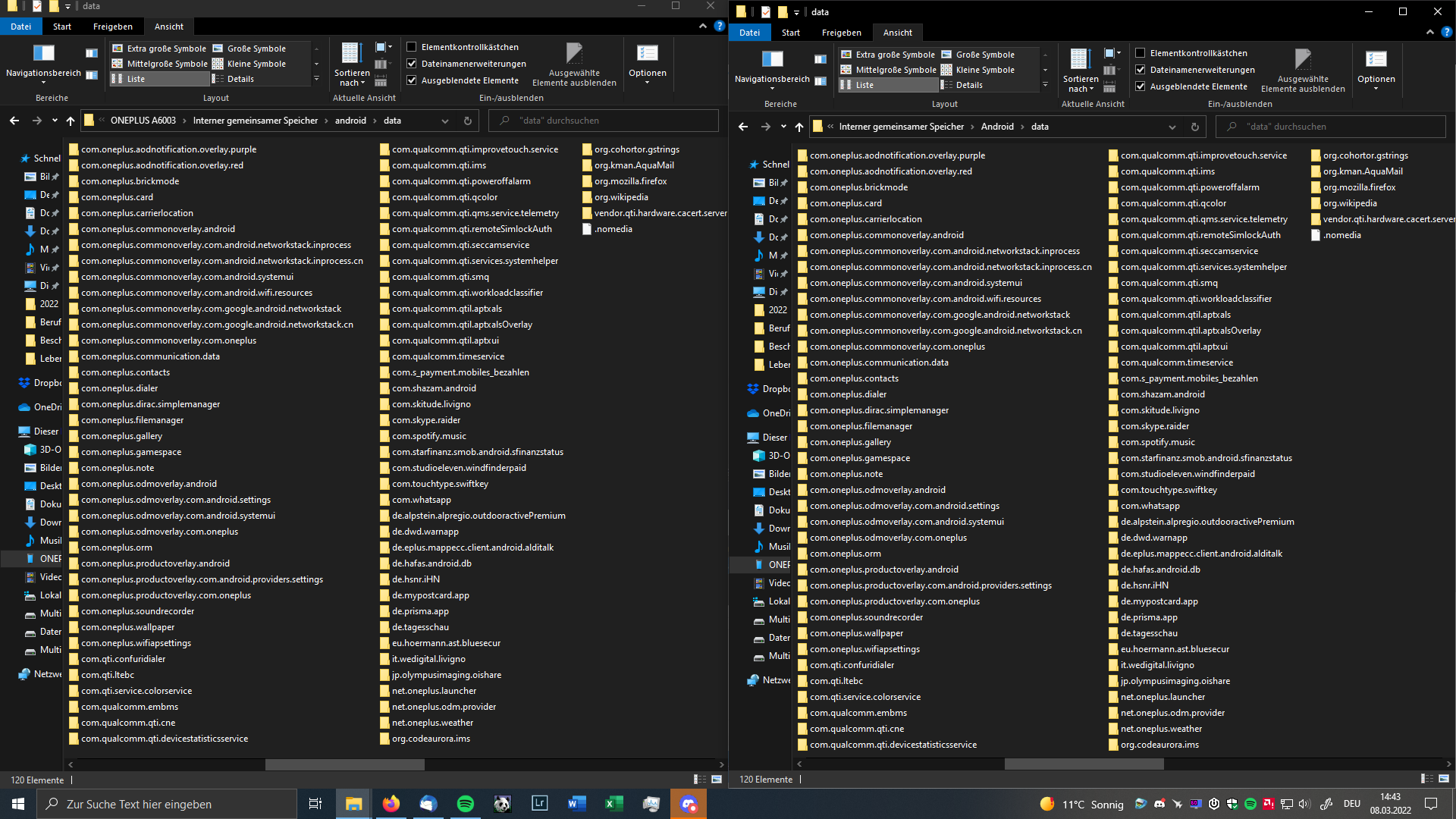Click horizontal scrollbar thumb in right window

click(x=1084, y=764)
